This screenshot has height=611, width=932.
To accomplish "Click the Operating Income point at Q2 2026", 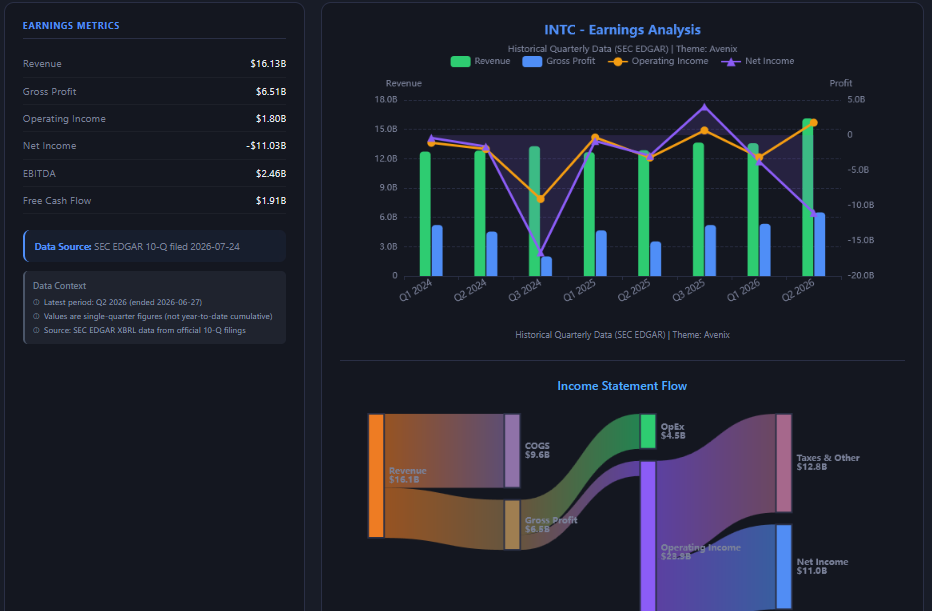I will tap(814, 123).
